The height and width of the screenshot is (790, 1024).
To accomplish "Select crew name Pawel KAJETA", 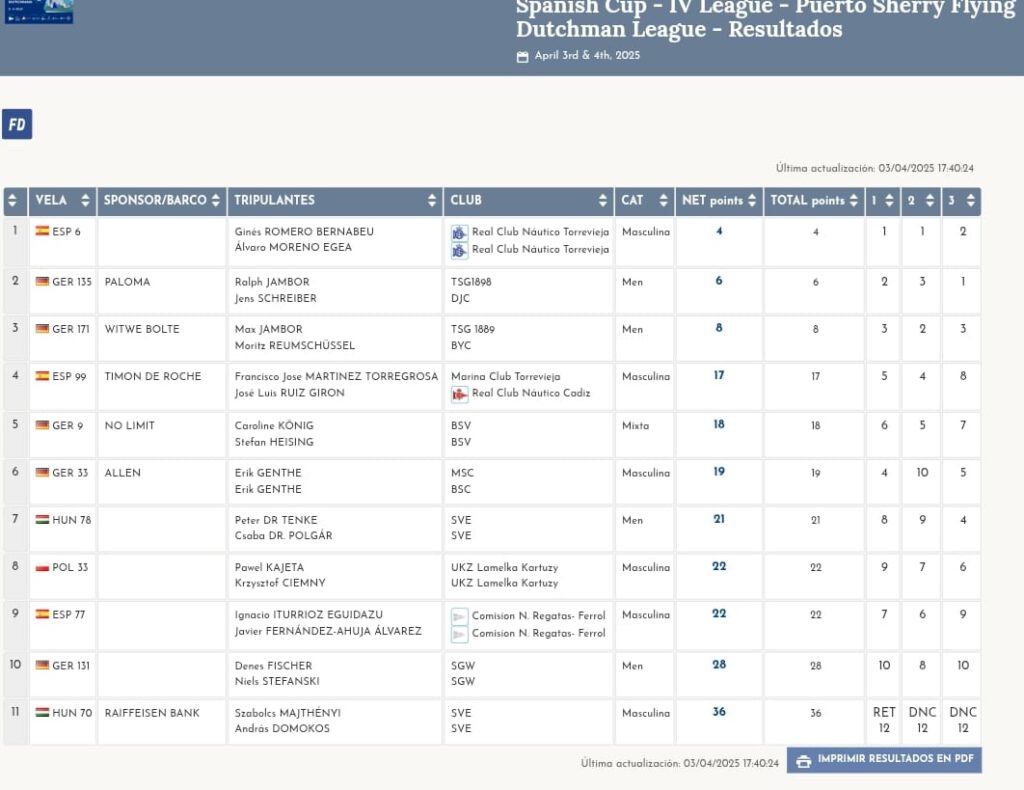I will (x=270, y=567).
